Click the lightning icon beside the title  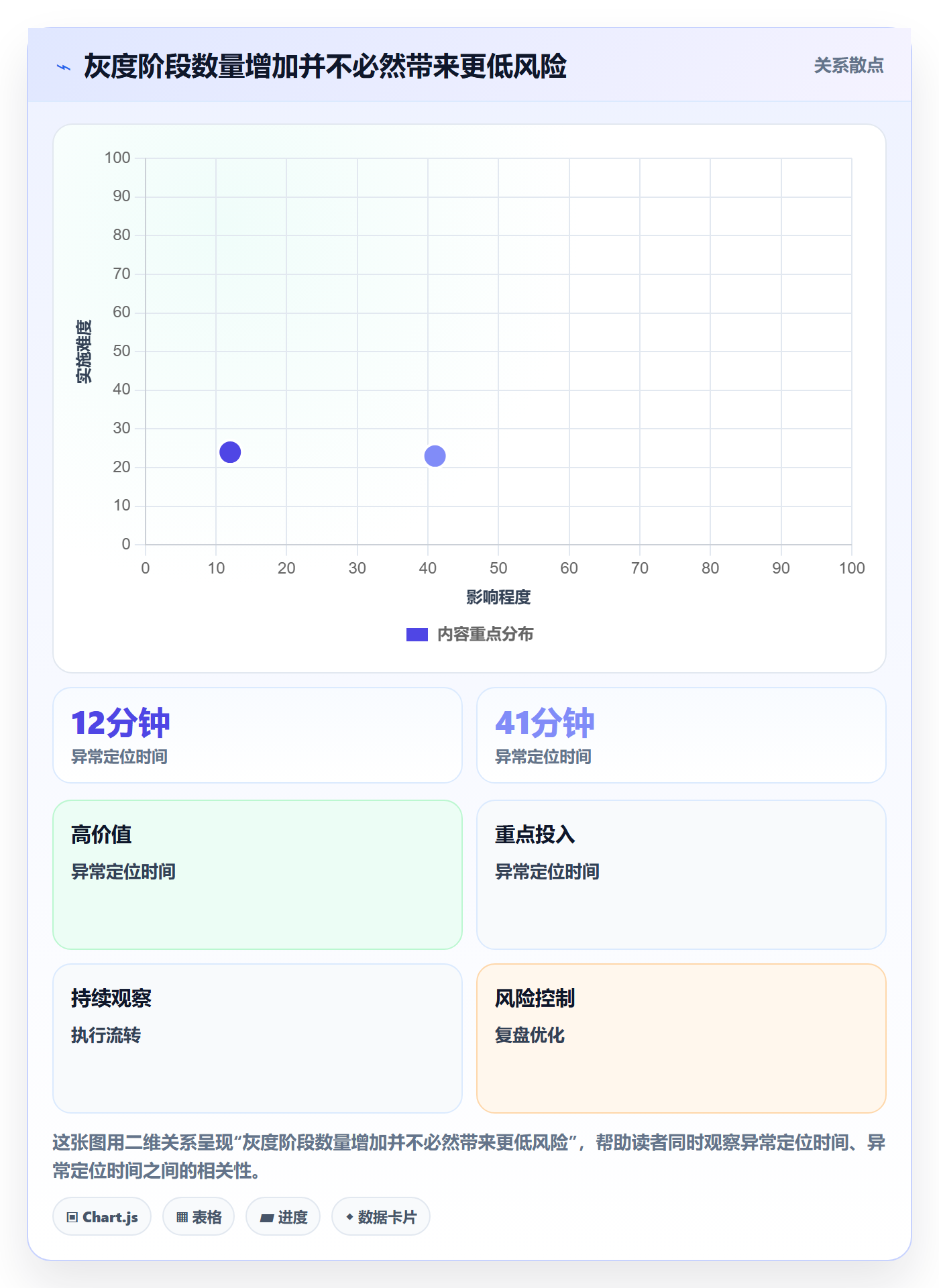(x=64, y=67)
